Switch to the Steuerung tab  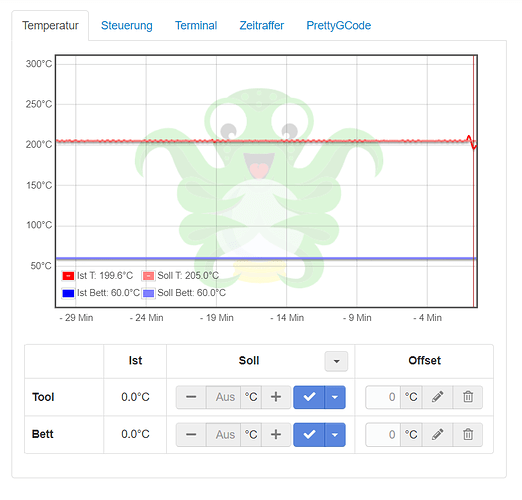(127, 25)
